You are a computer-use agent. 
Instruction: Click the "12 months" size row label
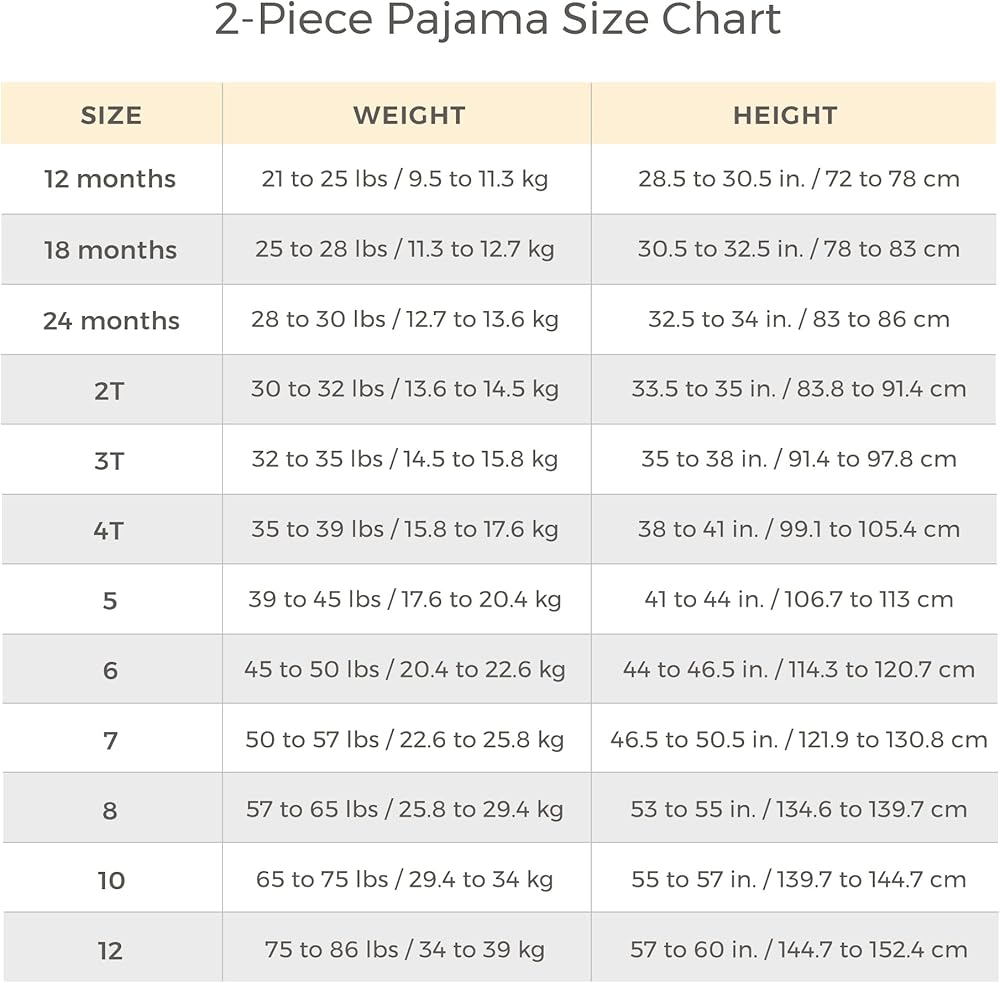click(110, 179)
